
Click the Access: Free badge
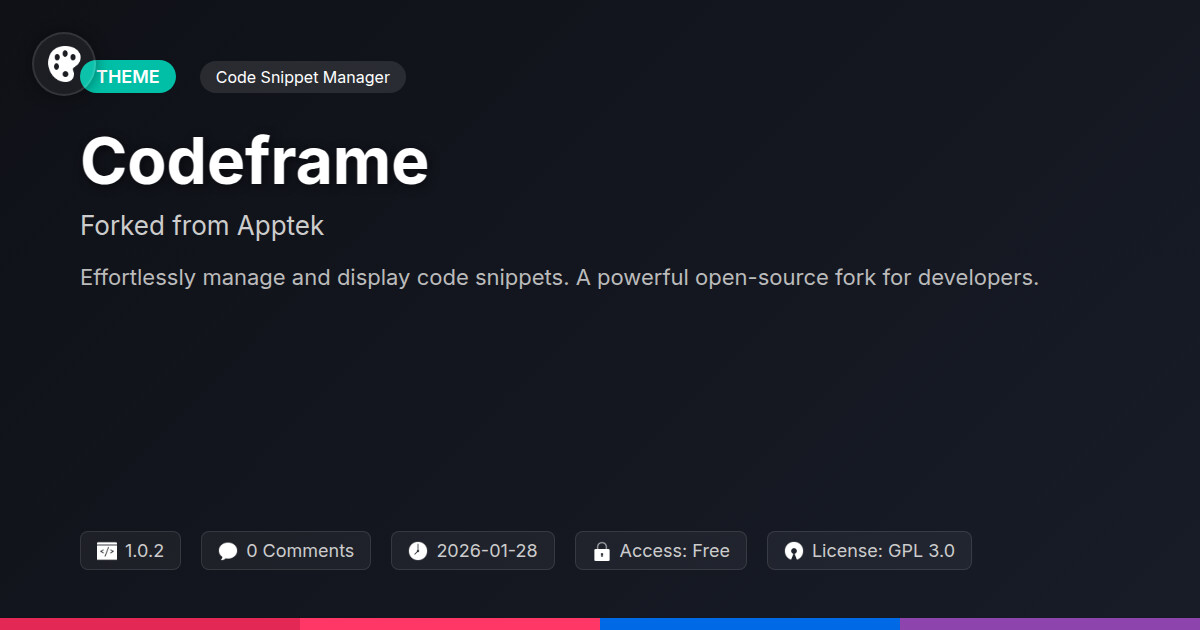coord(661,551)
